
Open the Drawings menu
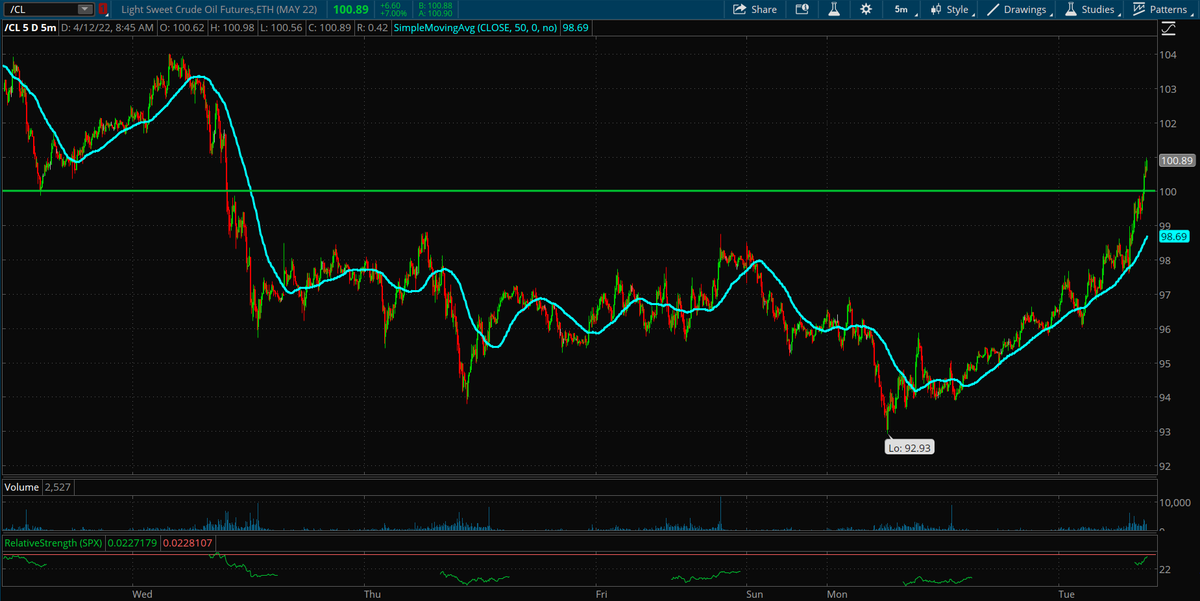pyautogui.click(x=1020, y=9)
